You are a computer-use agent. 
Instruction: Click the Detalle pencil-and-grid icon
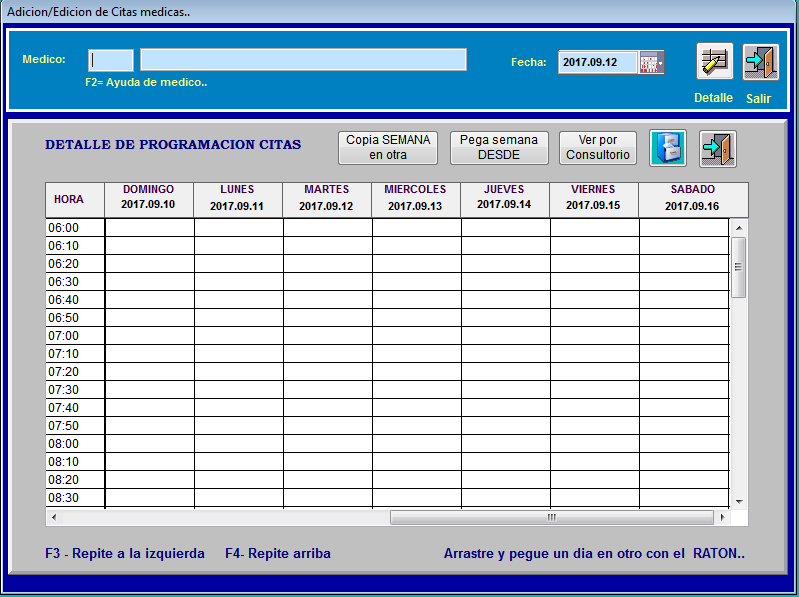click(714, 62)
